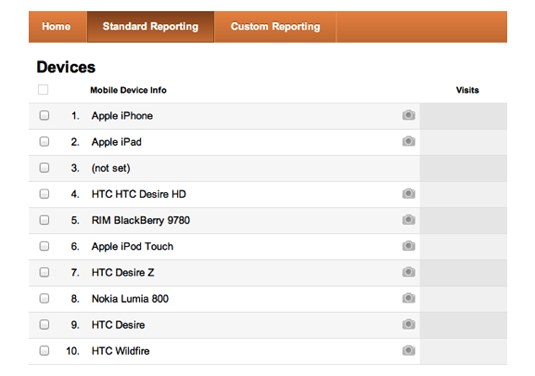
Task: Click camera icon for RIM BlackBerry 9780
Action: pyautogui.click(x=408, y=220)
